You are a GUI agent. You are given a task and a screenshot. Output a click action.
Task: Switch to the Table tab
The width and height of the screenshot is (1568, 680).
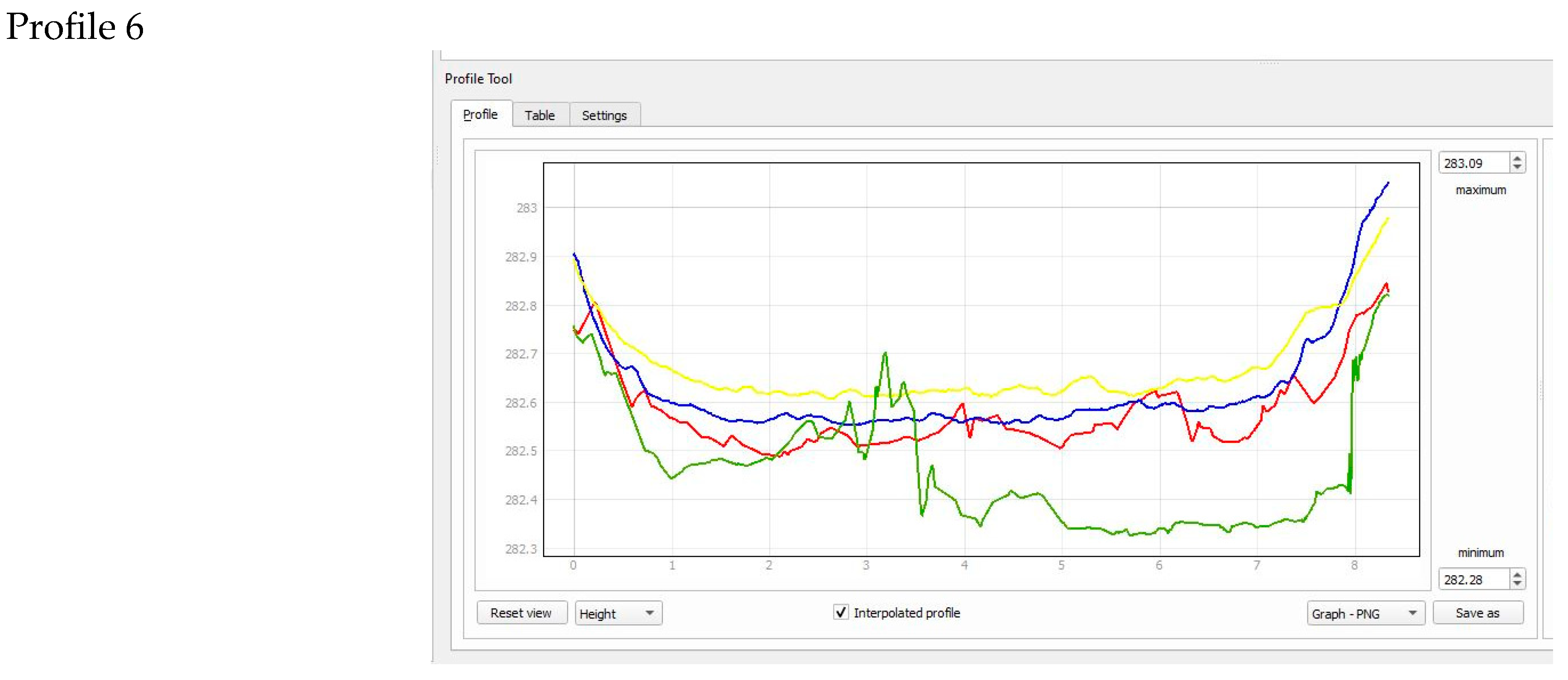tap(539, 115)
